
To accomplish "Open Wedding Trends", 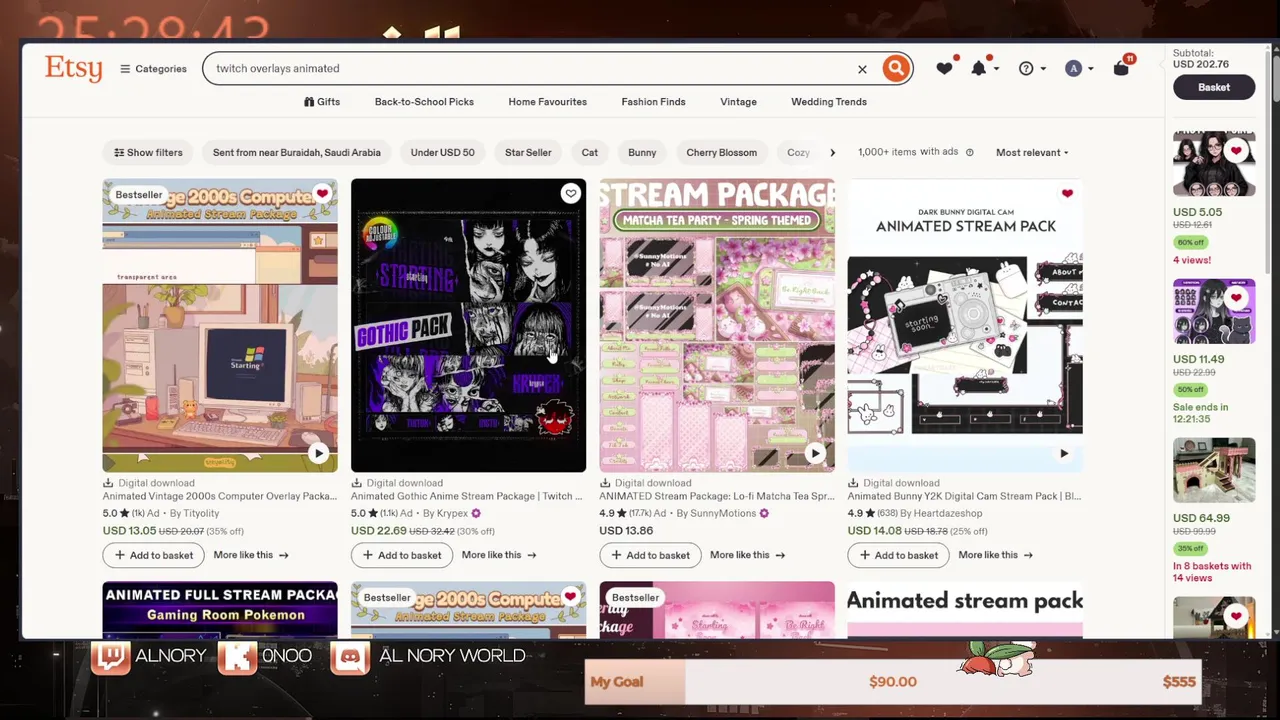I will point(829,102).
